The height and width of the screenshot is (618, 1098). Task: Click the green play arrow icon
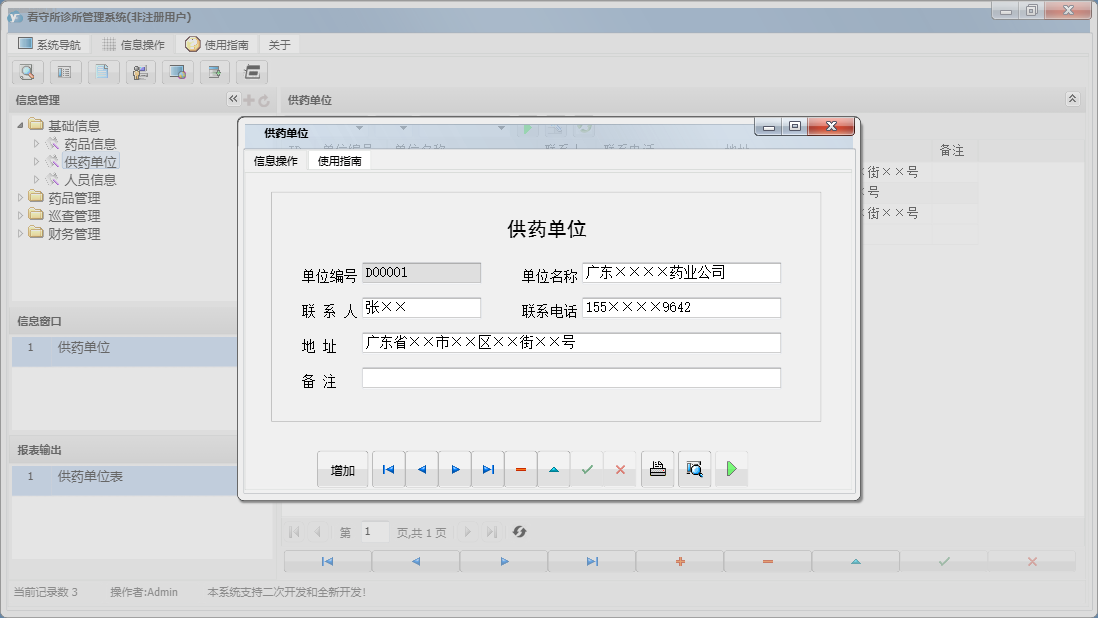point(731,469)
